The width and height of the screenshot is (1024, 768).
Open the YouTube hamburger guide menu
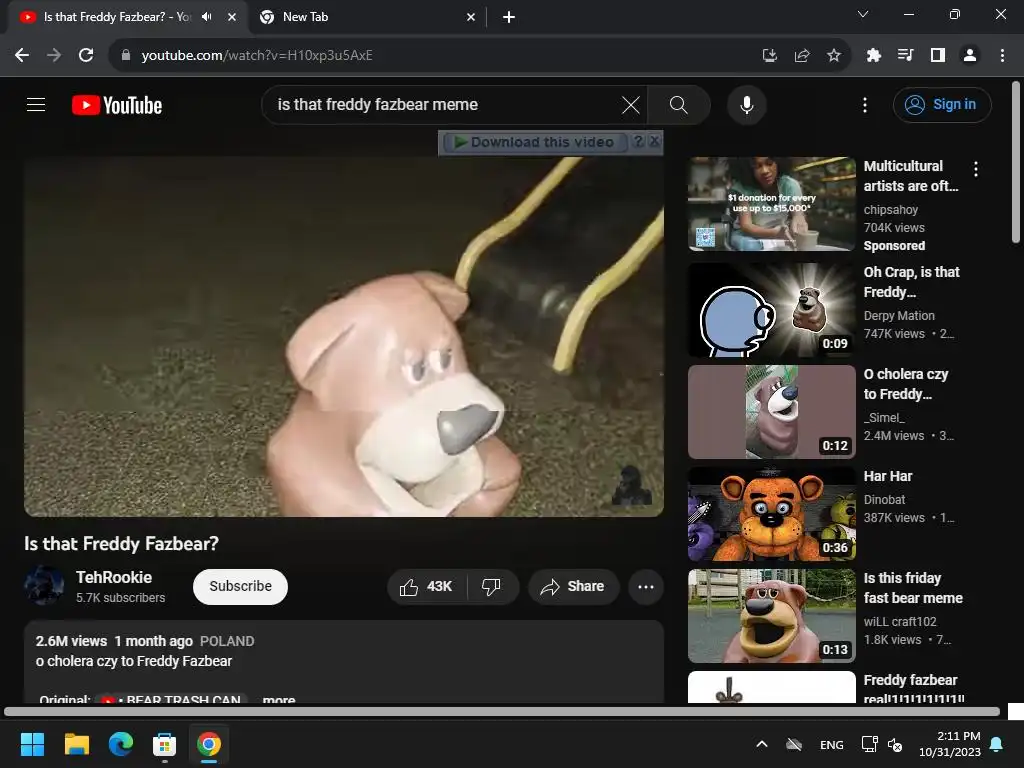36,104
